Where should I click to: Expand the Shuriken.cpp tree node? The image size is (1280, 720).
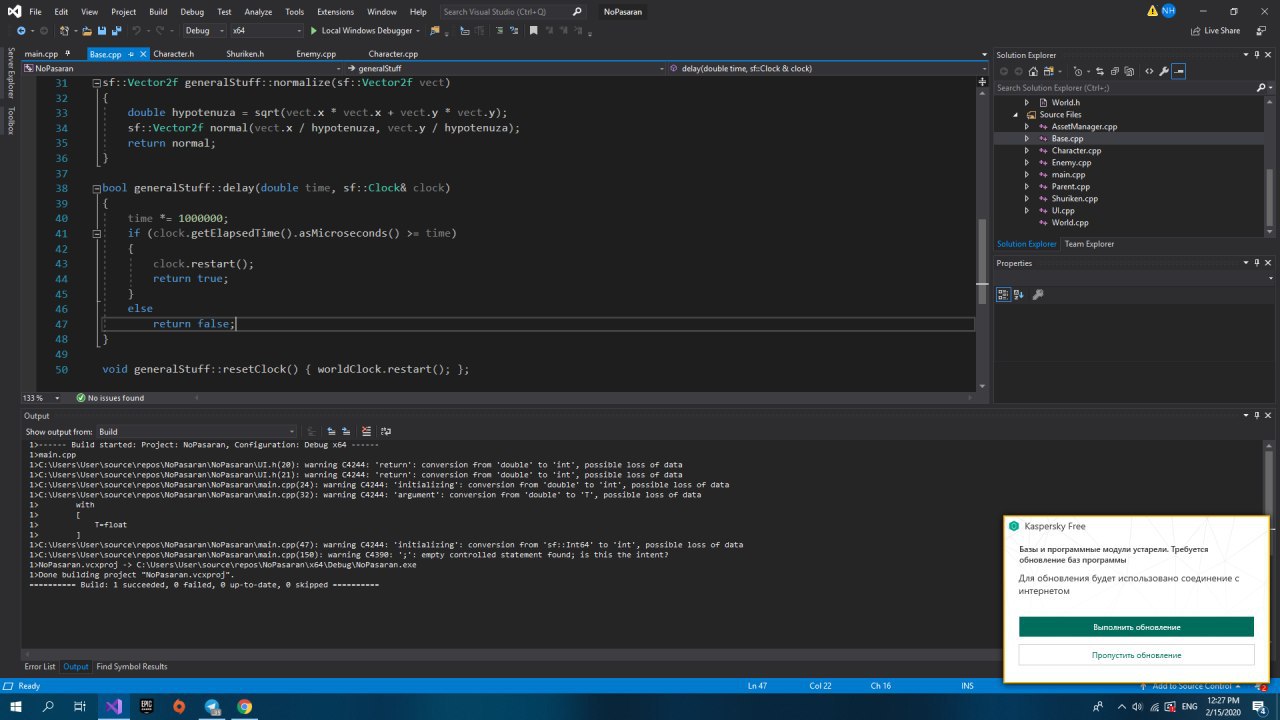(1027, 199)
